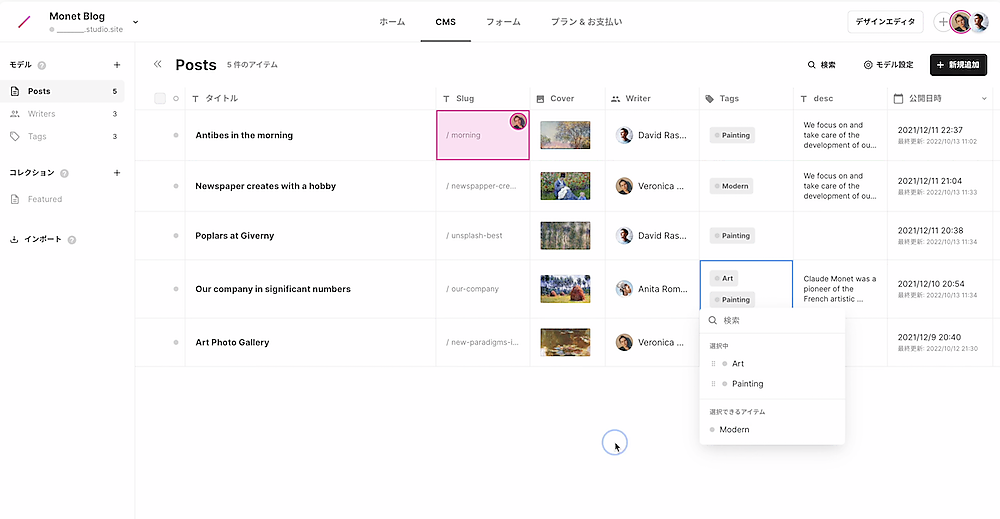The height and width of the screenshot is (519, 1000).
Task: Click the 新規追加 button
Action: [x=957, y=65]
